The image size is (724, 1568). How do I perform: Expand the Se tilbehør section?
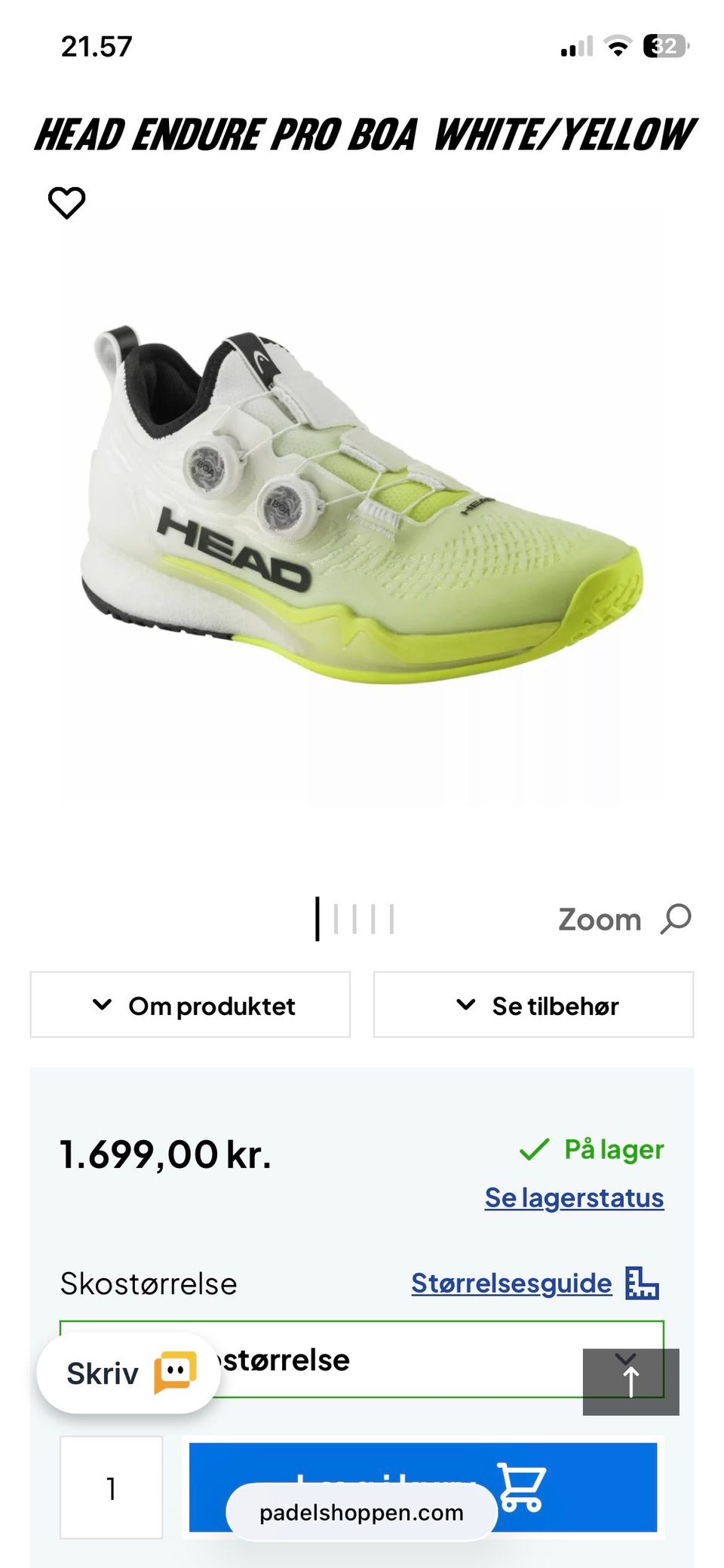(534, 1005)
